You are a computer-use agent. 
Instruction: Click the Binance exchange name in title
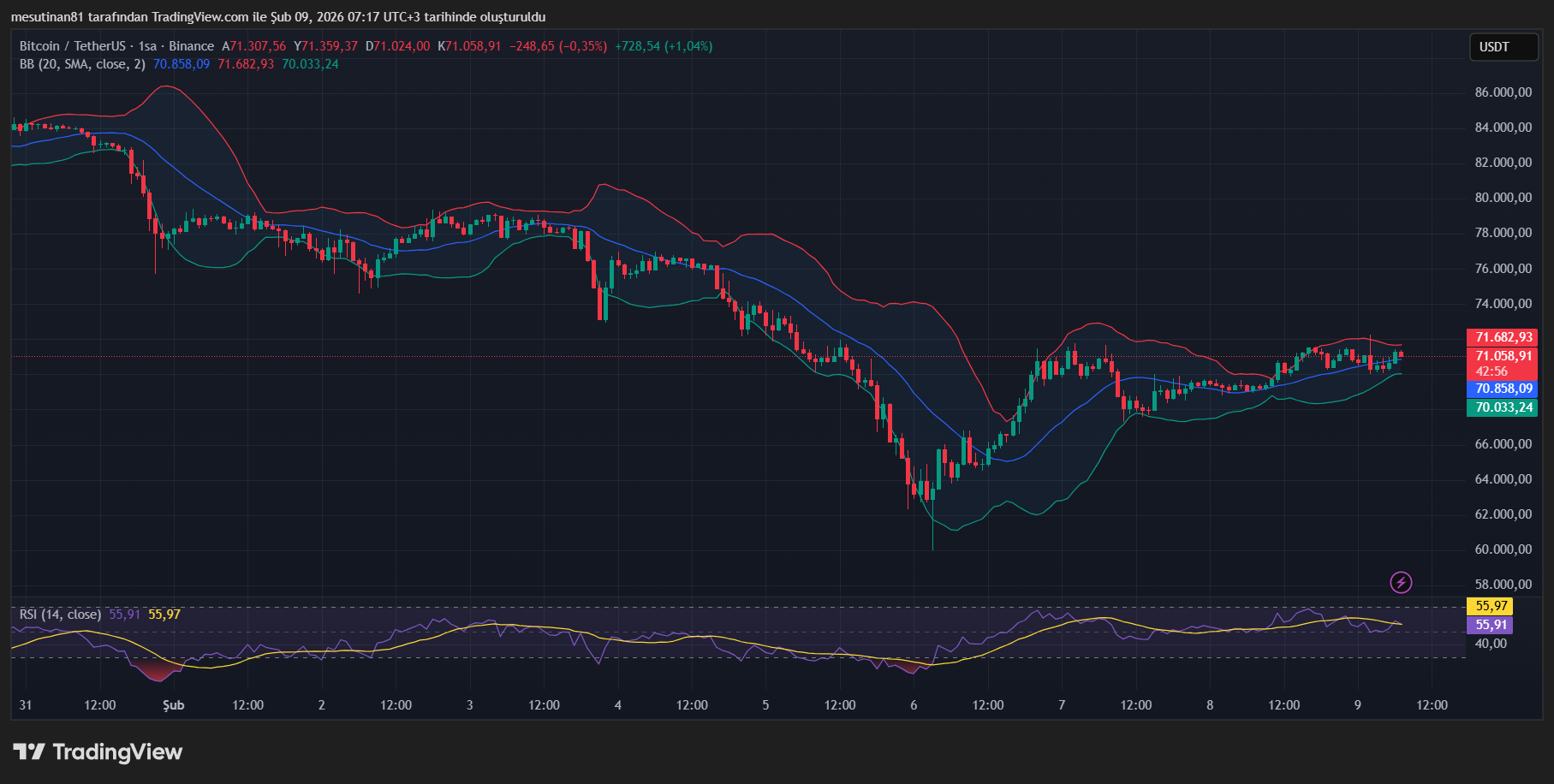click(x=191, y=46)
